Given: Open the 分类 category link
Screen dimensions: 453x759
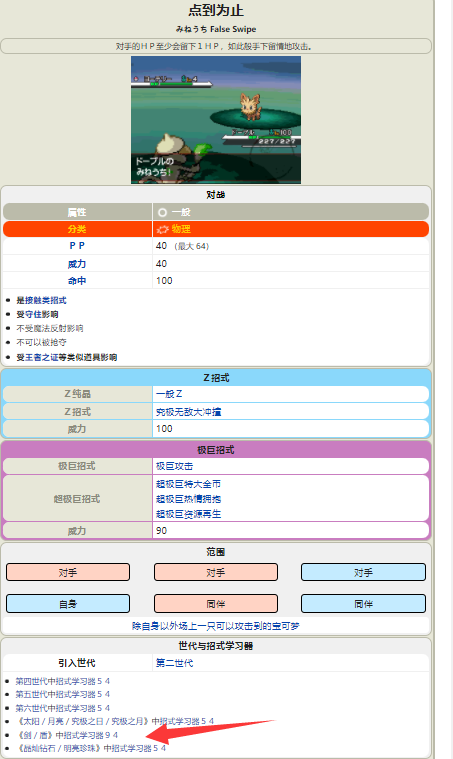Looking at the screenshot, I should coord(77,229).
